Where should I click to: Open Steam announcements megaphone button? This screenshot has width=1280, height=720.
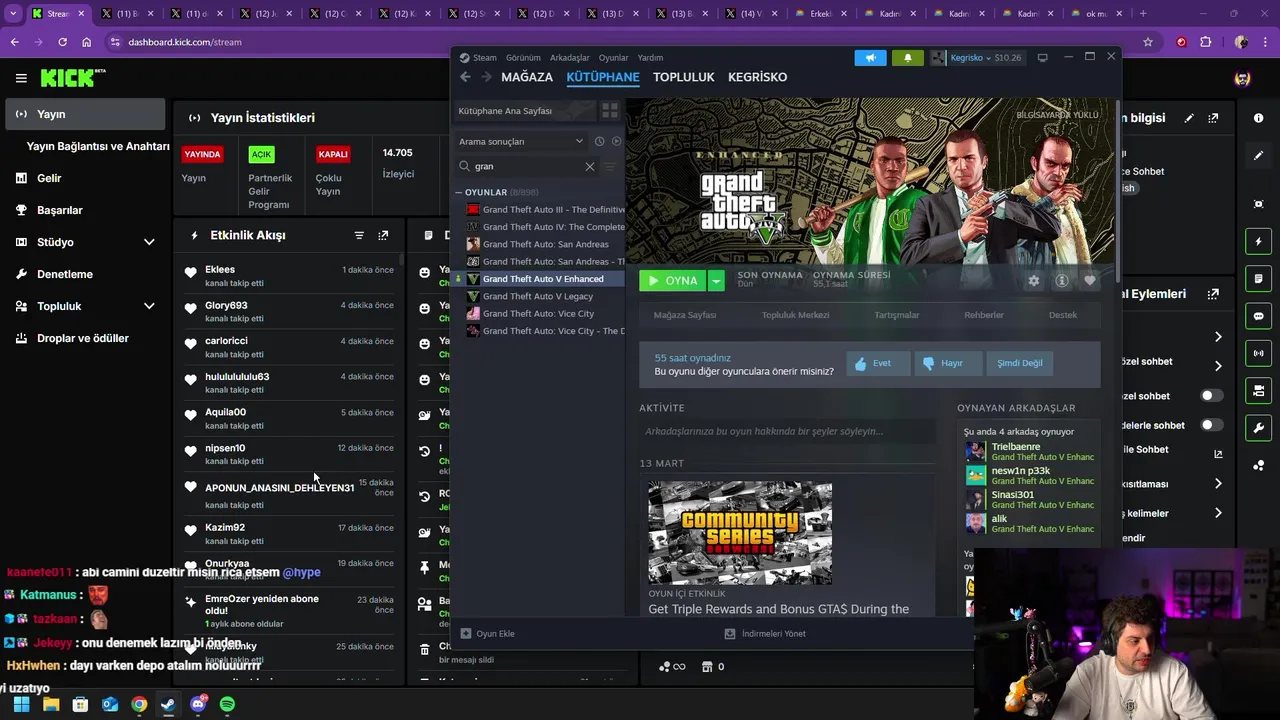870,58
